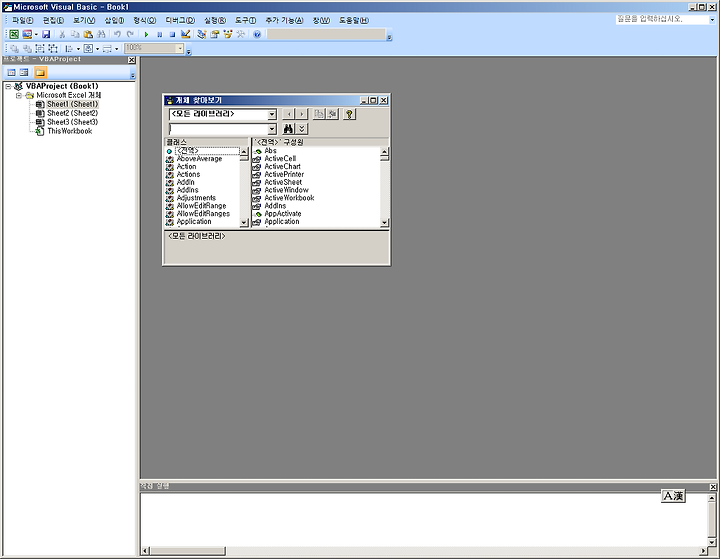Viewport: 720px width, 559px height.
Task: Collapse the Microsoft Excel 개체 folder
Action: 19,96
